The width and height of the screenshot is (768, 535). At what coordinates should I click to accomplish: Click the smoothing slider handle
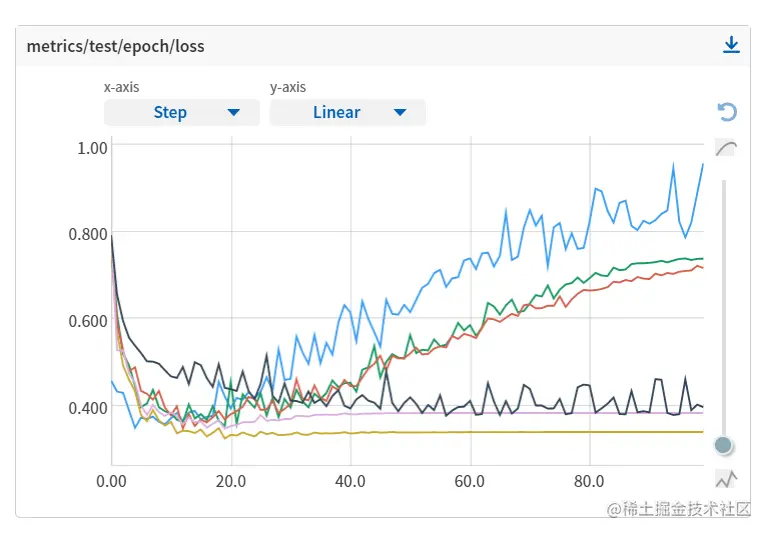tap(723, 445)
